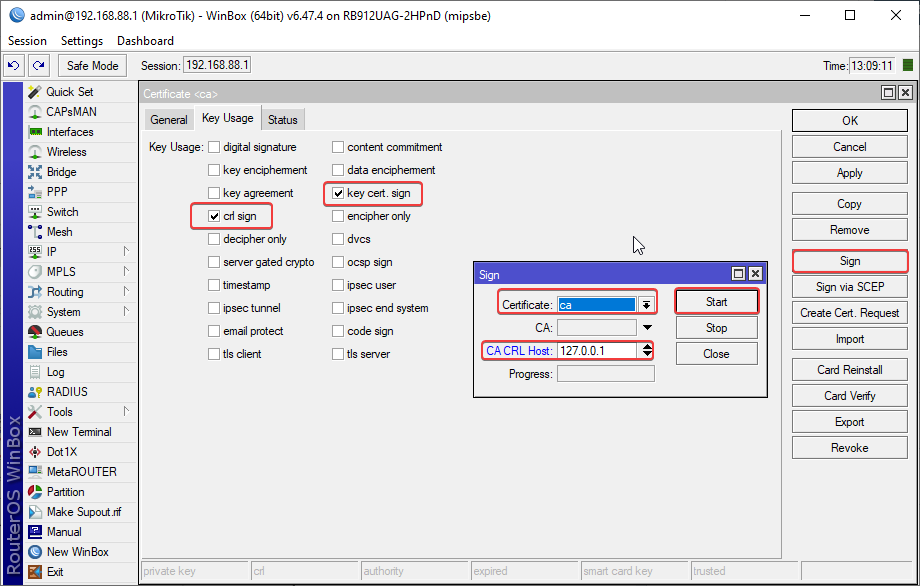Screen dimensions: 920x586
Task: Expand MPLS submenu in sidebar
Action: coord(126,272)
